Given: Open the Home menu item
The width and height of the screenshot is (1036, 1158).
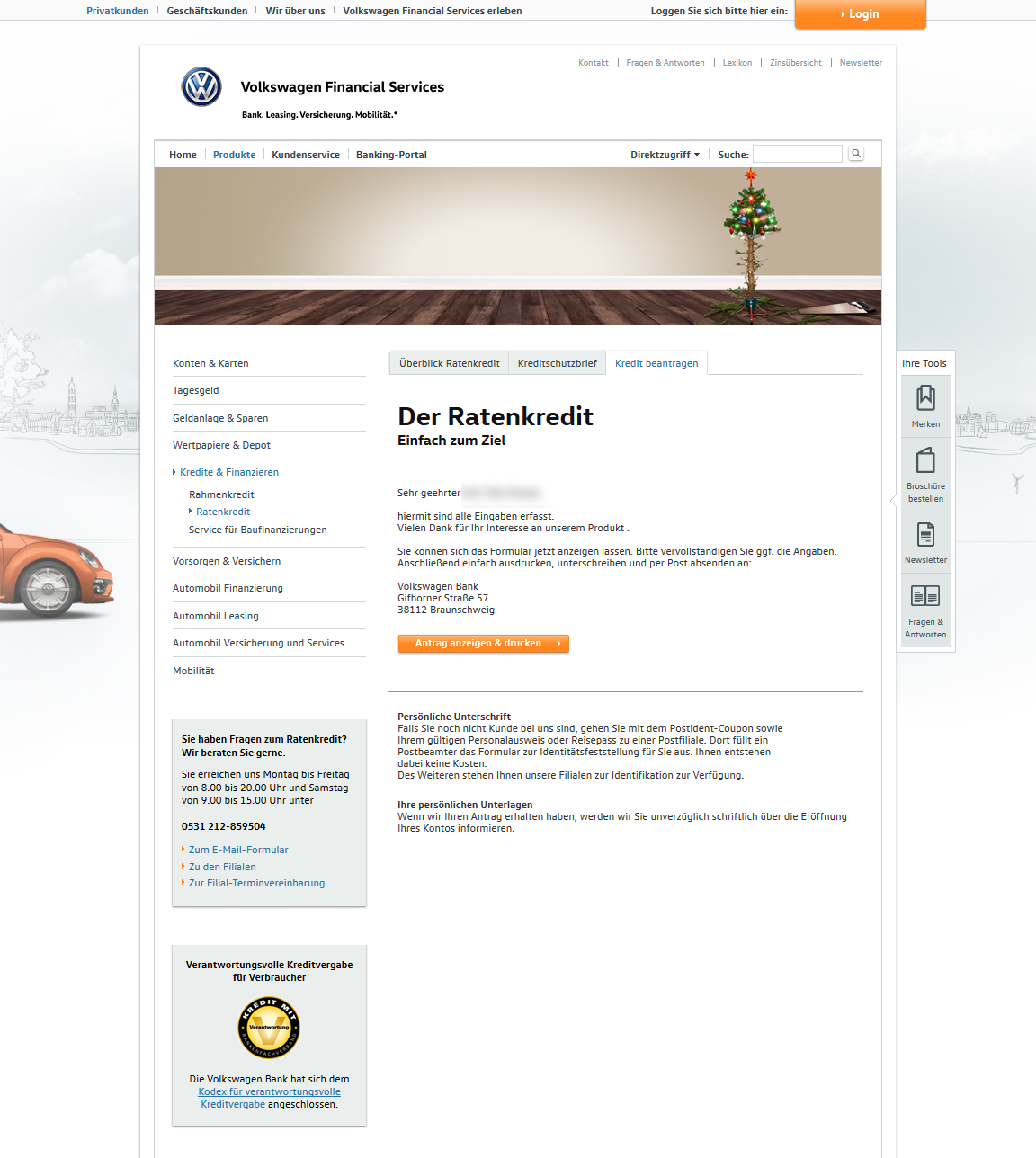Looking at the screenshot, I should point(183,155).
